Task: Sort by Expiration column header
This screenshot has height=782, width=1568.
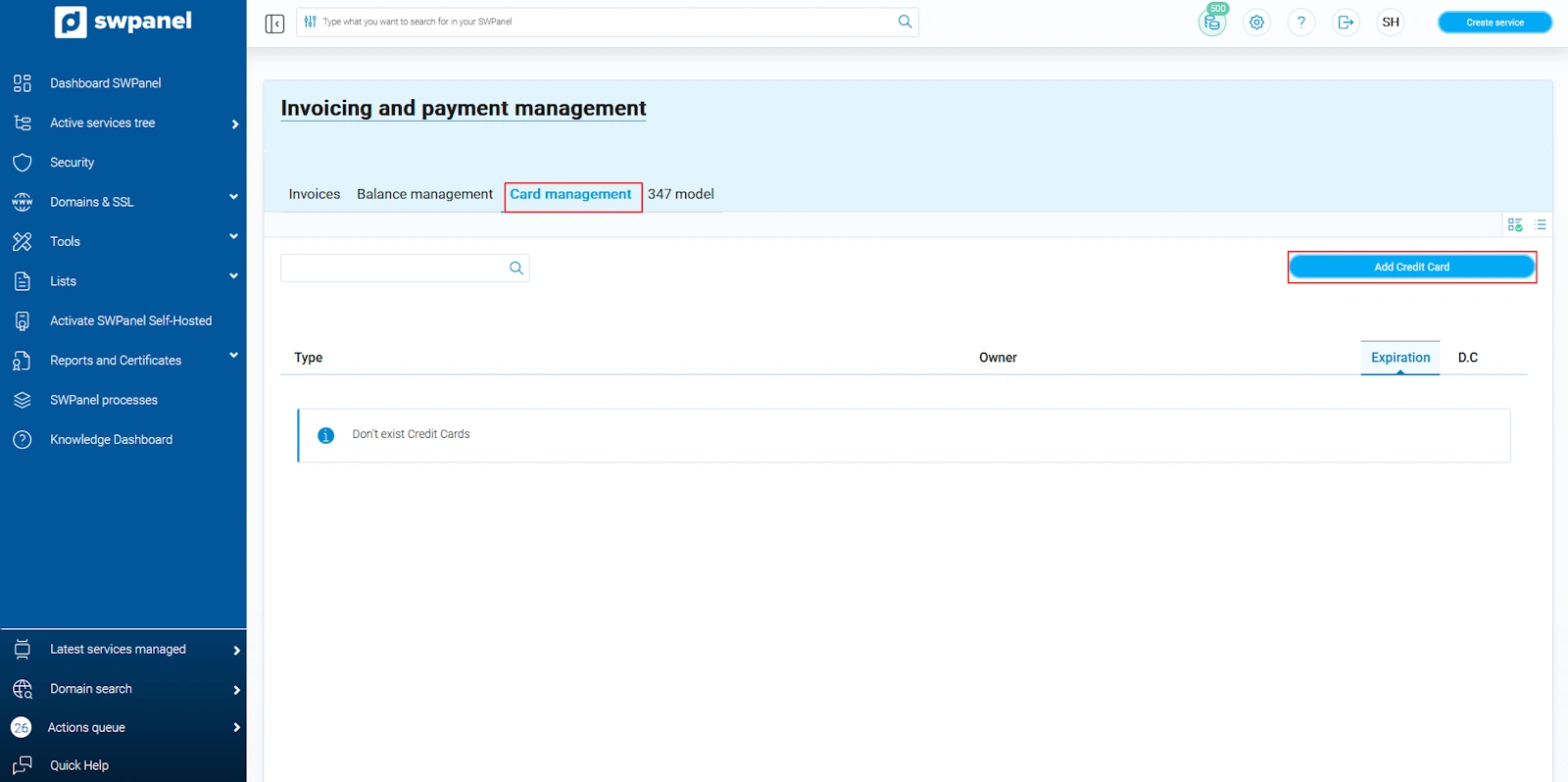Action: coord(1399,358)
